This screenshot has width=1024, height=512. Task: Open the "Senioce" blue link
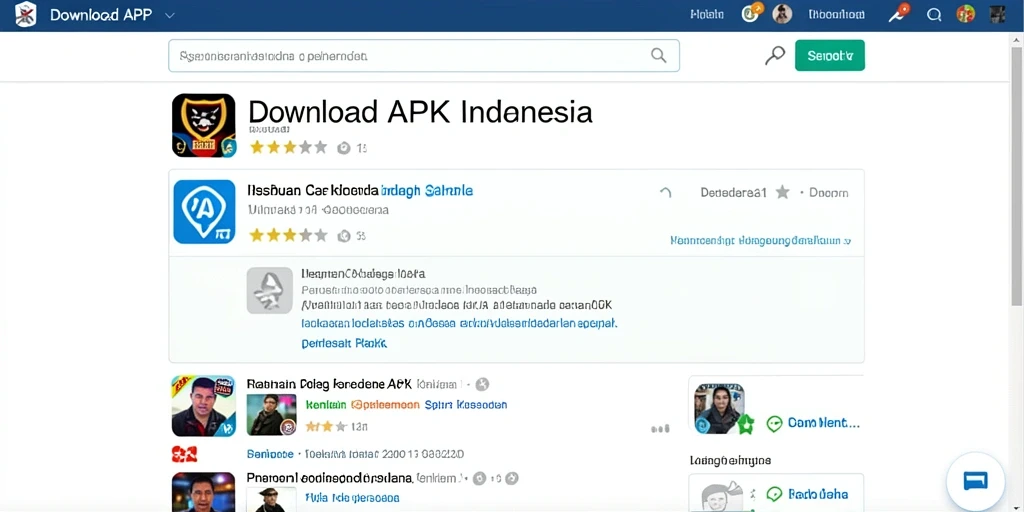point(270,454)
